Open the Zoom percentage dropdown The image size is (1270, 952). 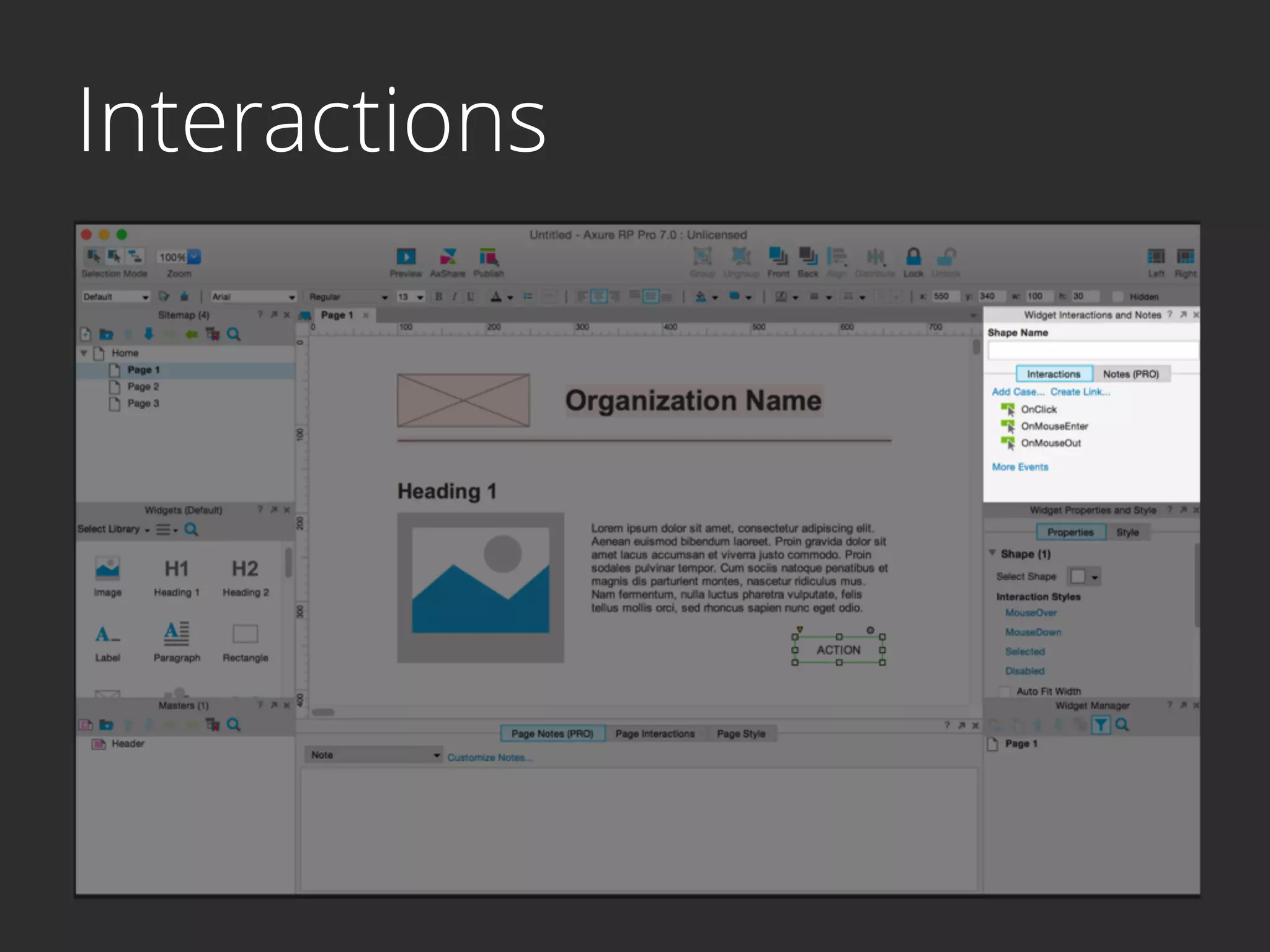tap(194, 257)
